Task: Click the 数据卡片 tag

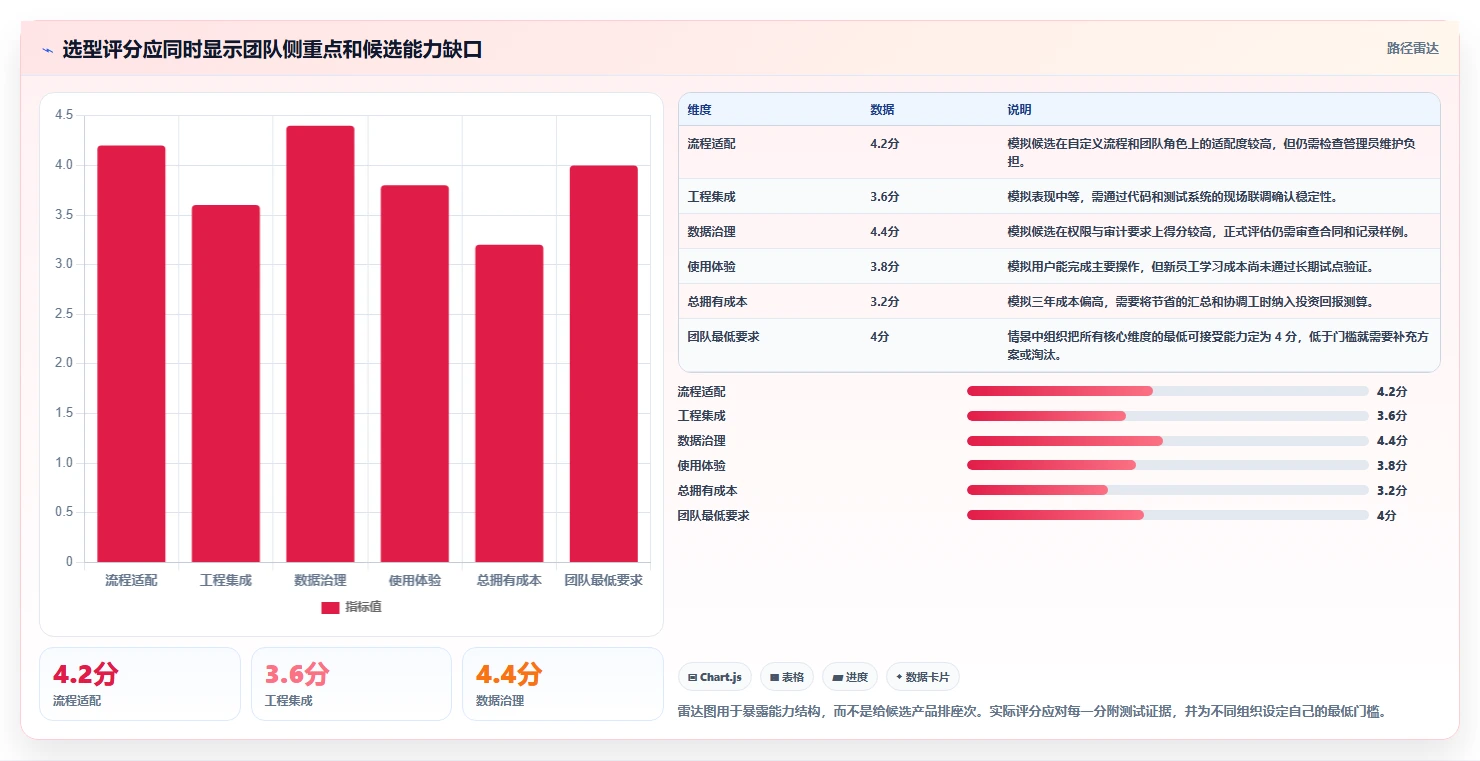Action: pos(922,677)
